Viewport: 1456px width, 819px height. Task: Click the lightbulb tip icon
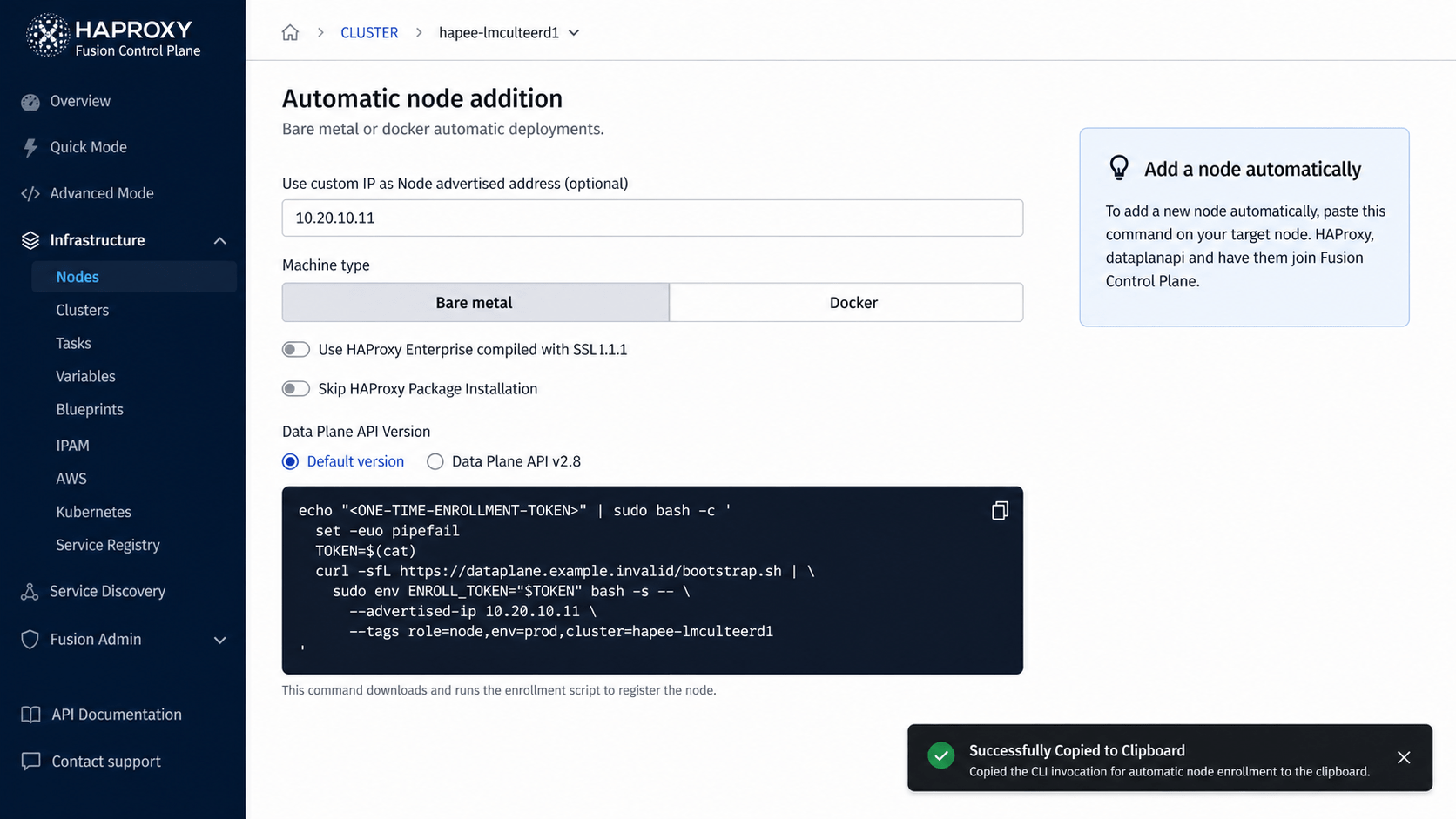coord(1119,168)
